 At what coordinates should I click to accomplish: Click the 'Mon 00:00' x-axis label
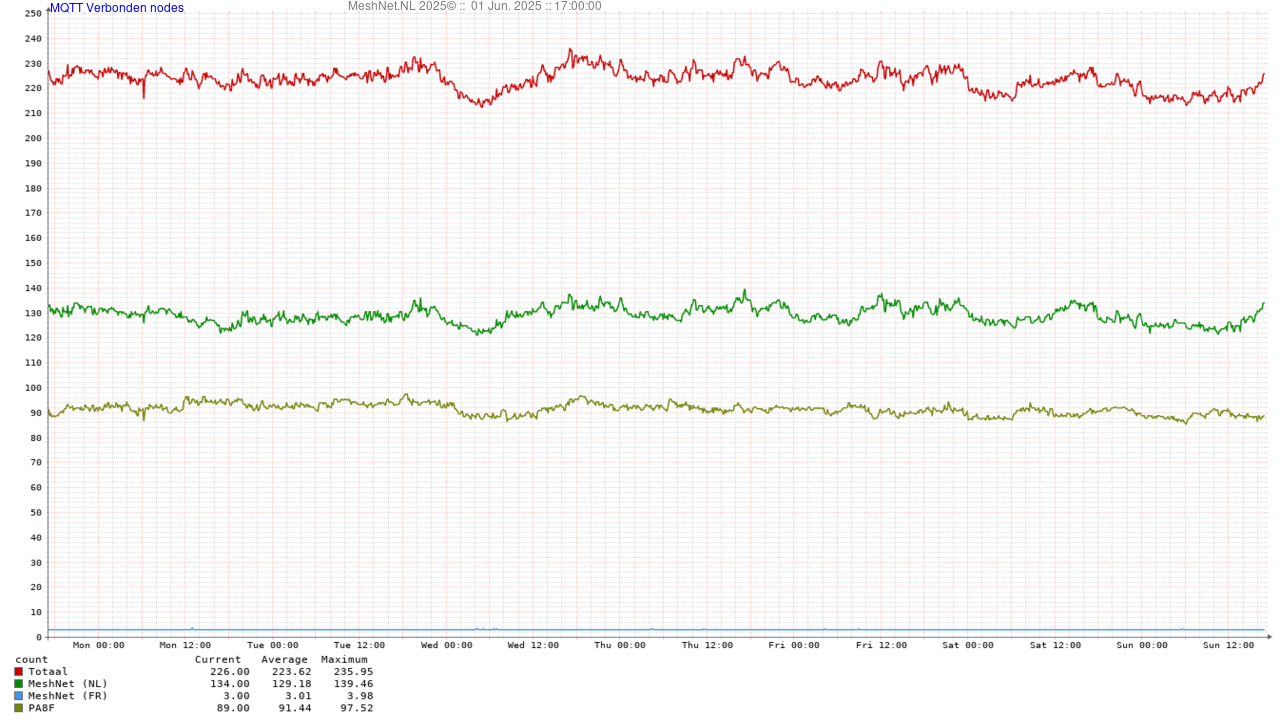click(99, 646)
